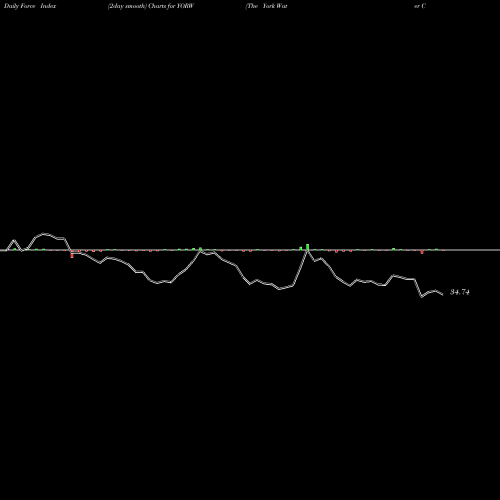The height and width of the screenshot is (500, 500).
Task: Select the 'Daily Force Index' title text
Action: 30,6
